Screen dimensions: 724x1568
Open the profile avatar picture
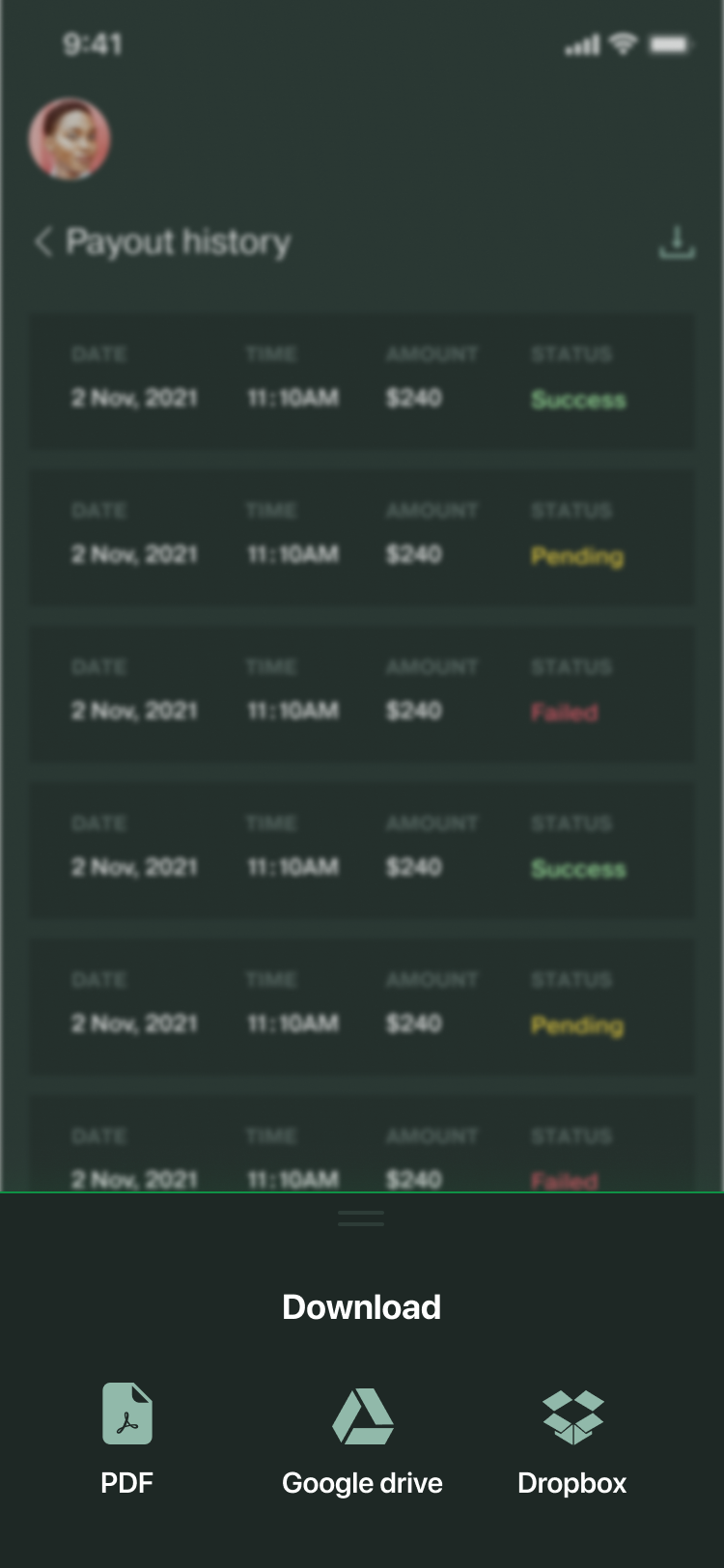(x=70, y=139)
